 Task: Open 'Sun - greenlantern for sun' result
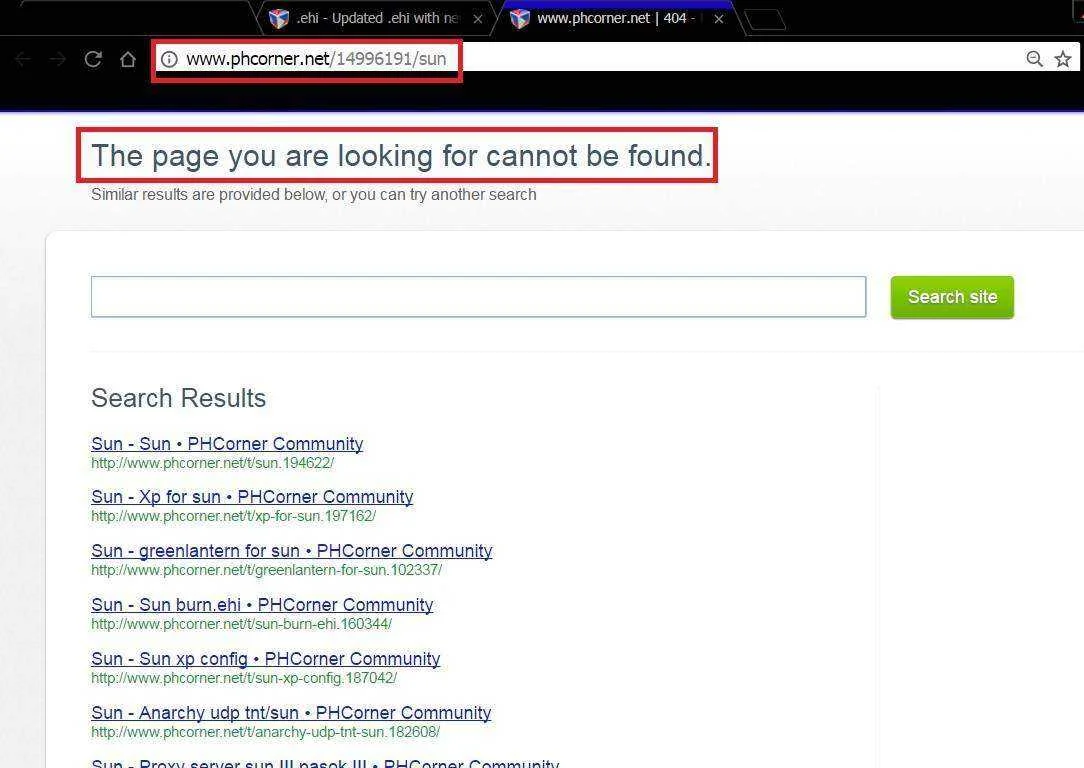(292, 551)
